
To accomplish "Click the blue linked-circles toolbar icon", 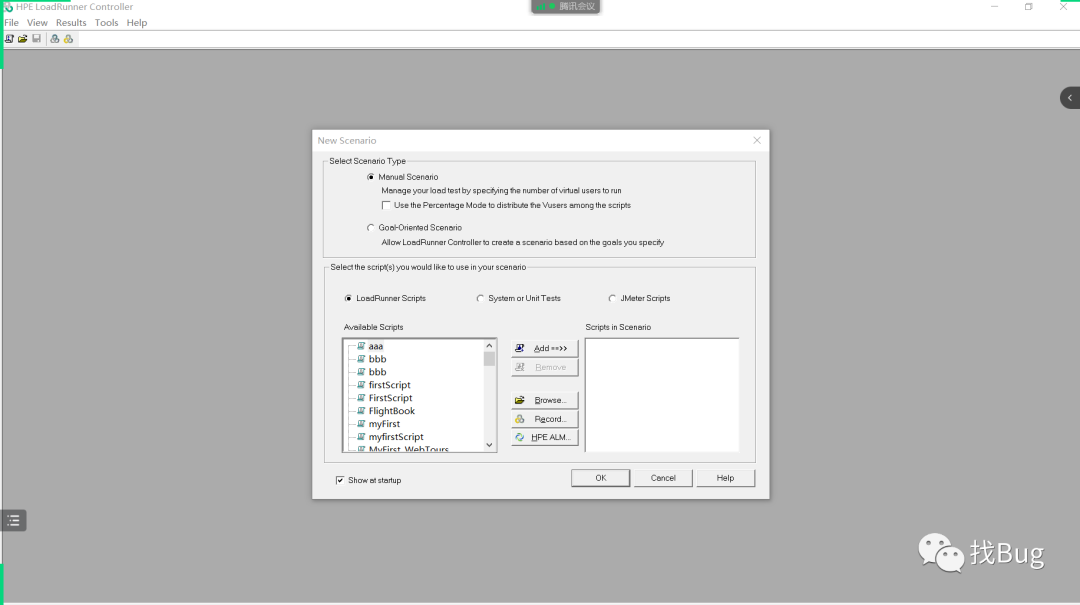I will (x=55, y=39).
